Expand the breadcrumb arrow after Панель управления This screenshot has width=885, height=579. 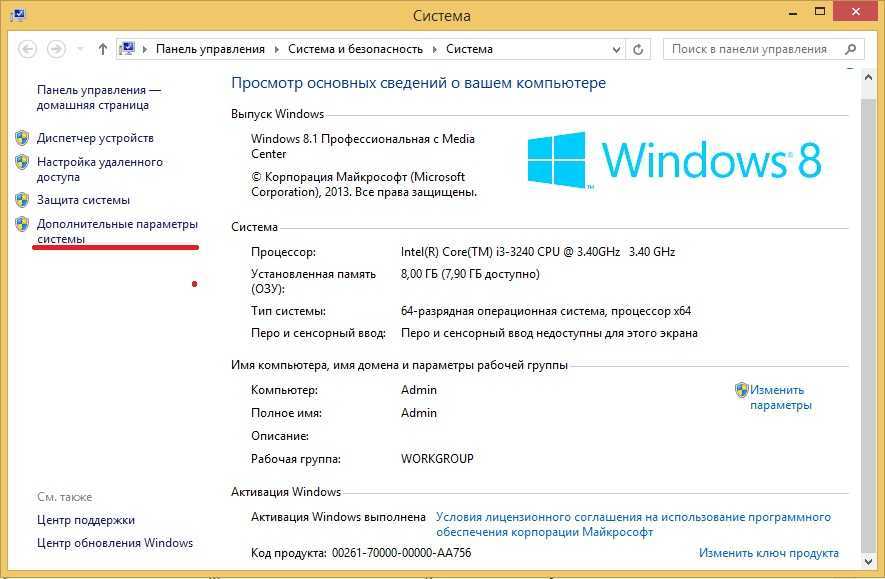click(278, 48)
